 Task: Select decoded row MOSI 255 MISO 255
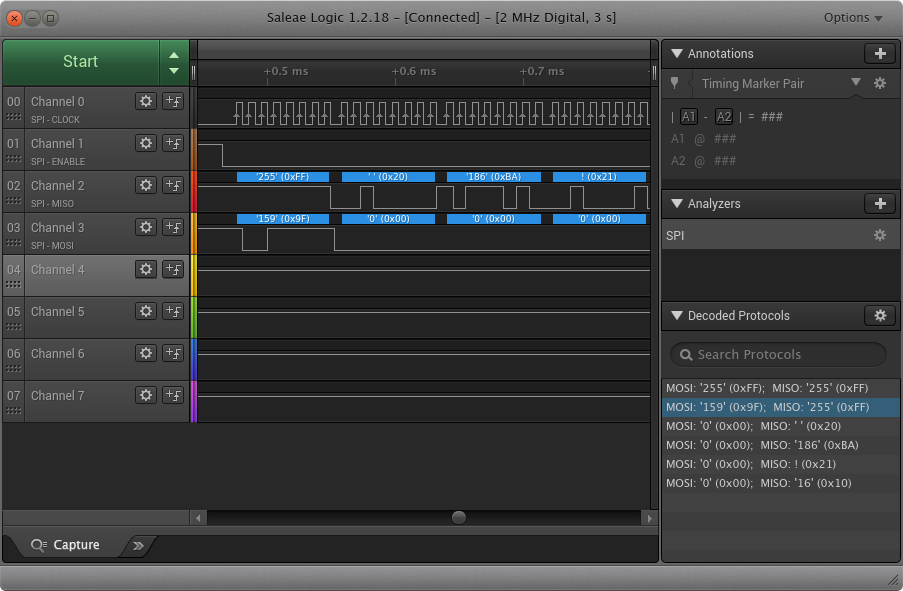(780, 388)
